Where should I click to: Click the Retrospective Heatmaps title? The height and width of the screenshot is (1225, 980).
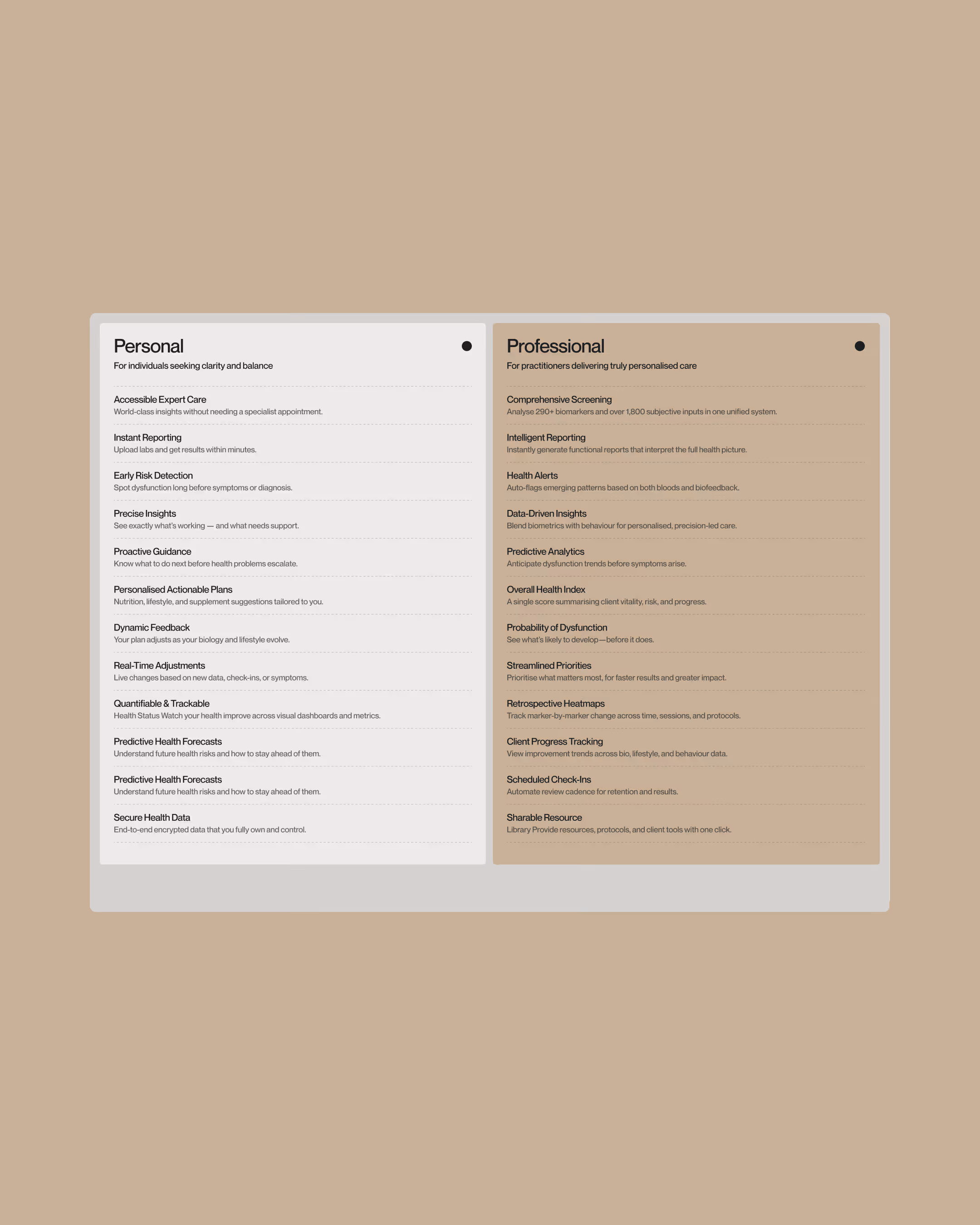(556, 703)
